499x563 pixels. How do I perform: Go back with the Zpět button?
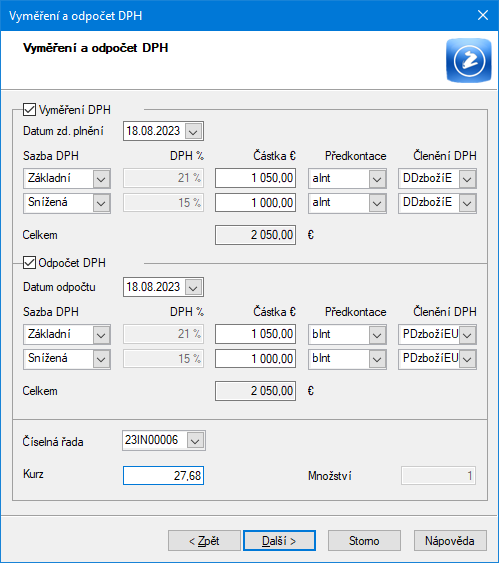pyautogui.click(x=204, y=541)
